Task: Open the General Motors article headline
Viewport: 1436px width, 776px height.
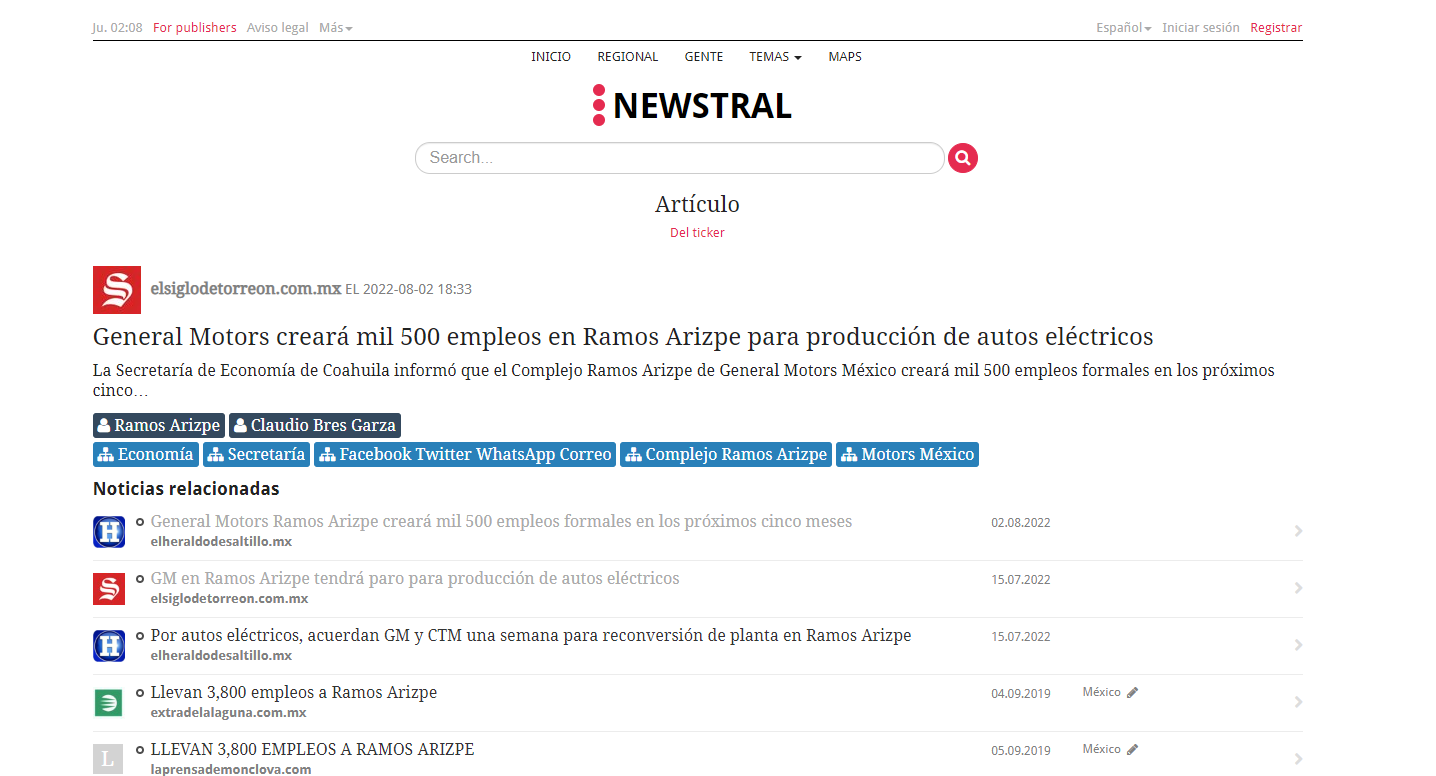Action: (623, 336)
